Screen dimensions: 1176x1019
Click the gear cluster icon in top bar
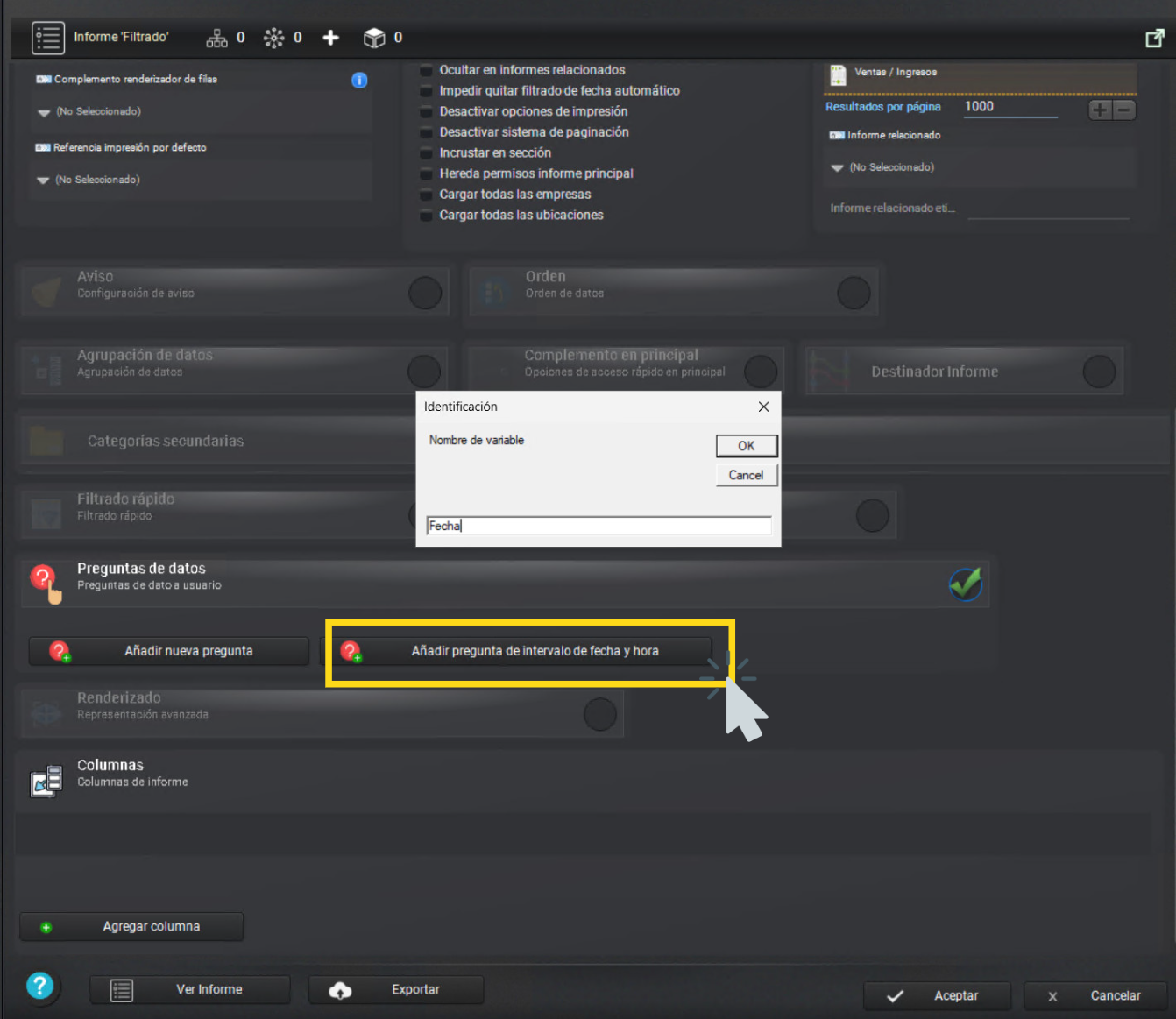tap(274, 38)
